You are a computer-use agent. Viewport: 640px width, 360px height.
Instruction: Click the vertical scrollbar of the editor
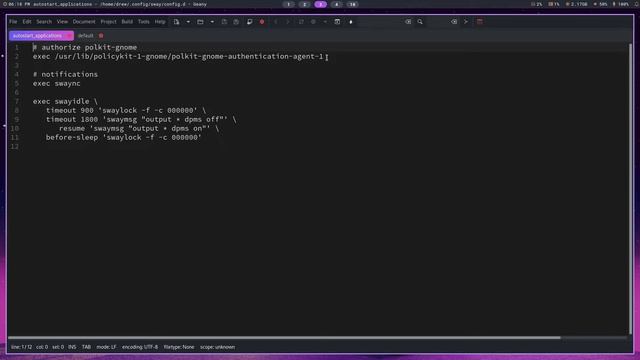(631, 190)
